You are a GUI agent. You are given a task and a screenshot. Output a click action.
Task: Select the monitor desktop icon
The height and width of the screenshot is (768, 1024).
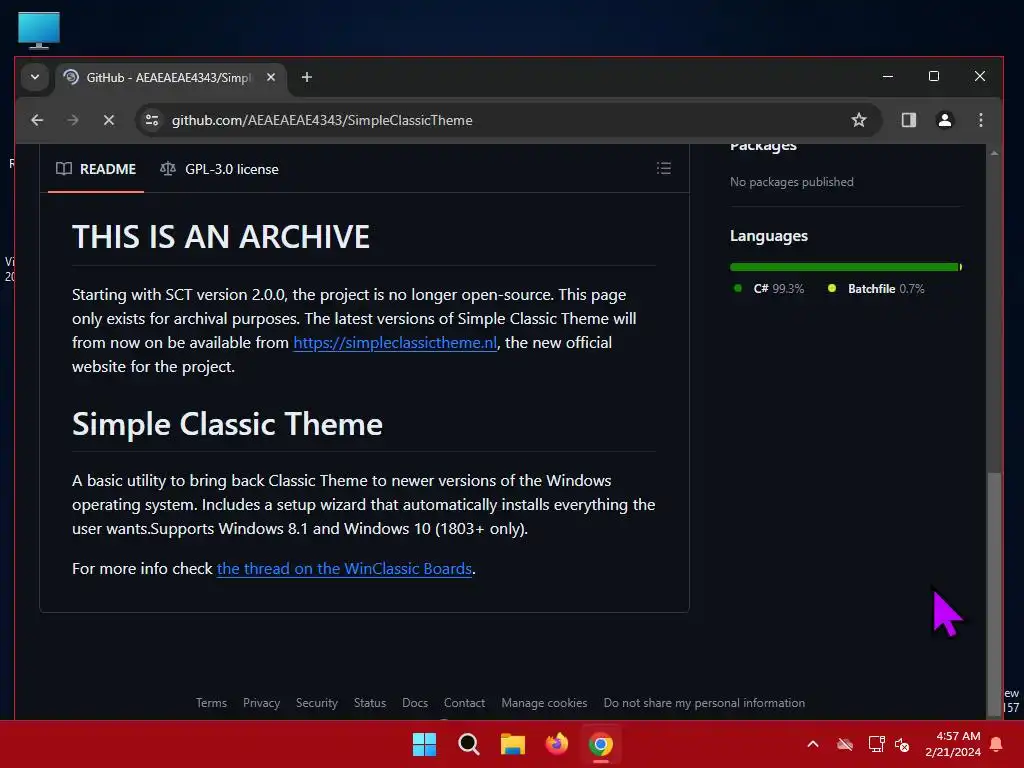(x=39, y=30)
